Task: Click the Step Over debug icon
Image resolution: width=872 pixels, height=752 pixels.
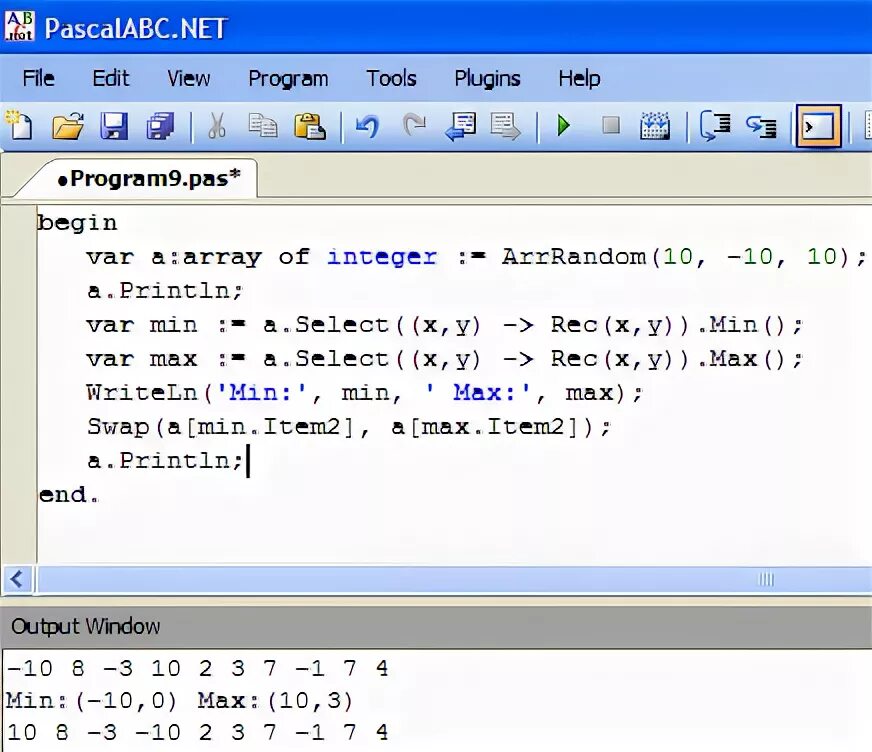Action: pos(715,126)
